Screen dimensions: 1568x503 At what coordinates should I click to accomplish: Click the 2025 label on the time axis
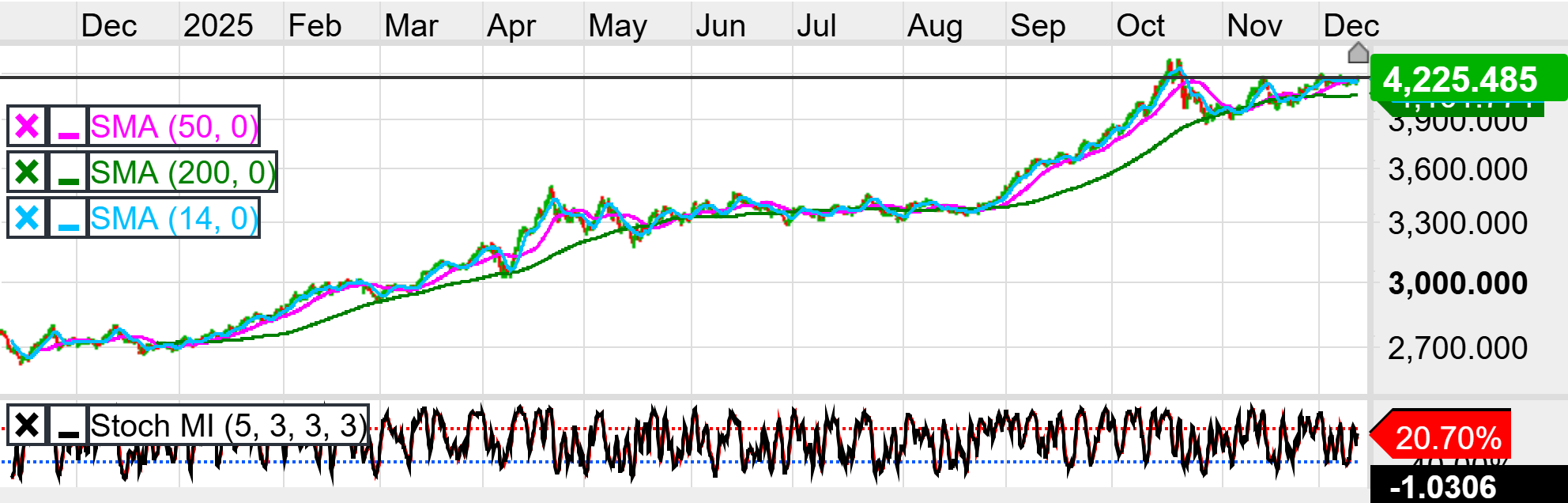(x=218, y=26)
